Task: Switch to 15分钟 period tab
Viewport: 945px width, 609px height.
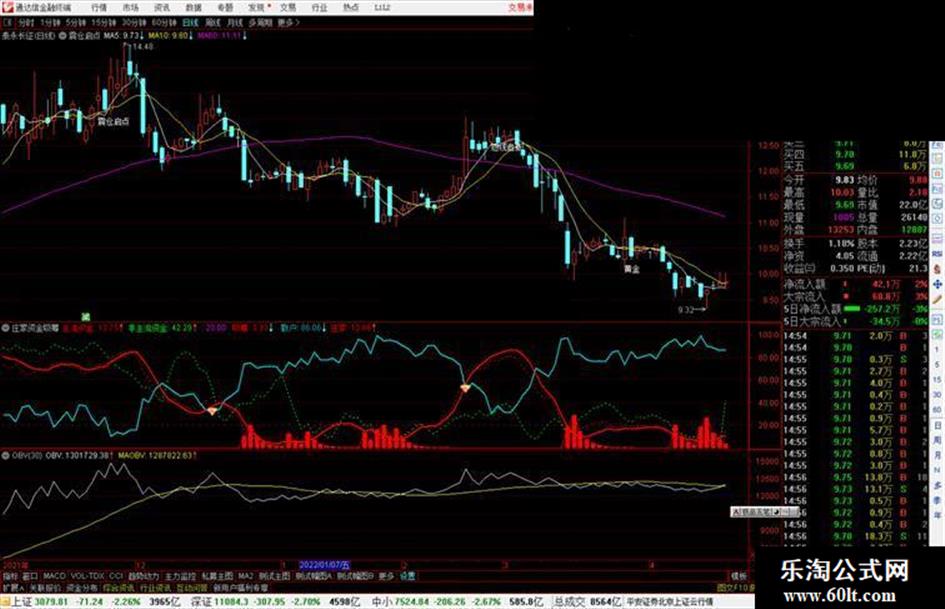Action: (104, 22)
